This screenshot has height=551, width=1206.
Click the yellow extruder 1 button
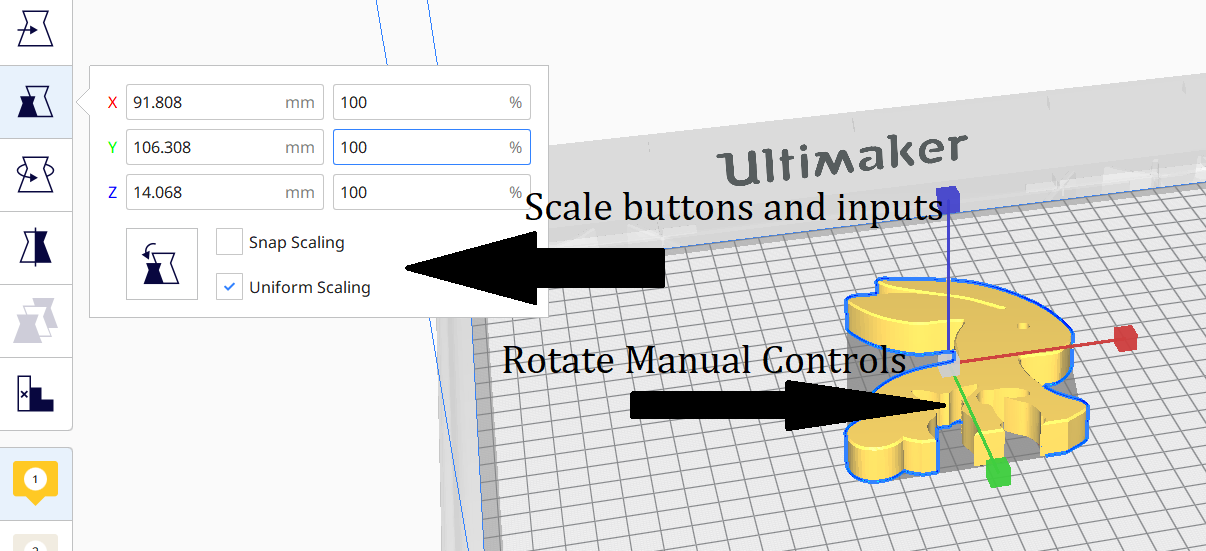click(x=35, y=481)
